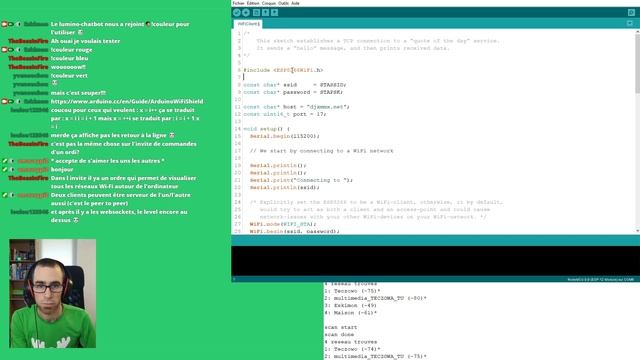Click the 'Ah ouai je voulais tester' chat message

tap(85, 41)
